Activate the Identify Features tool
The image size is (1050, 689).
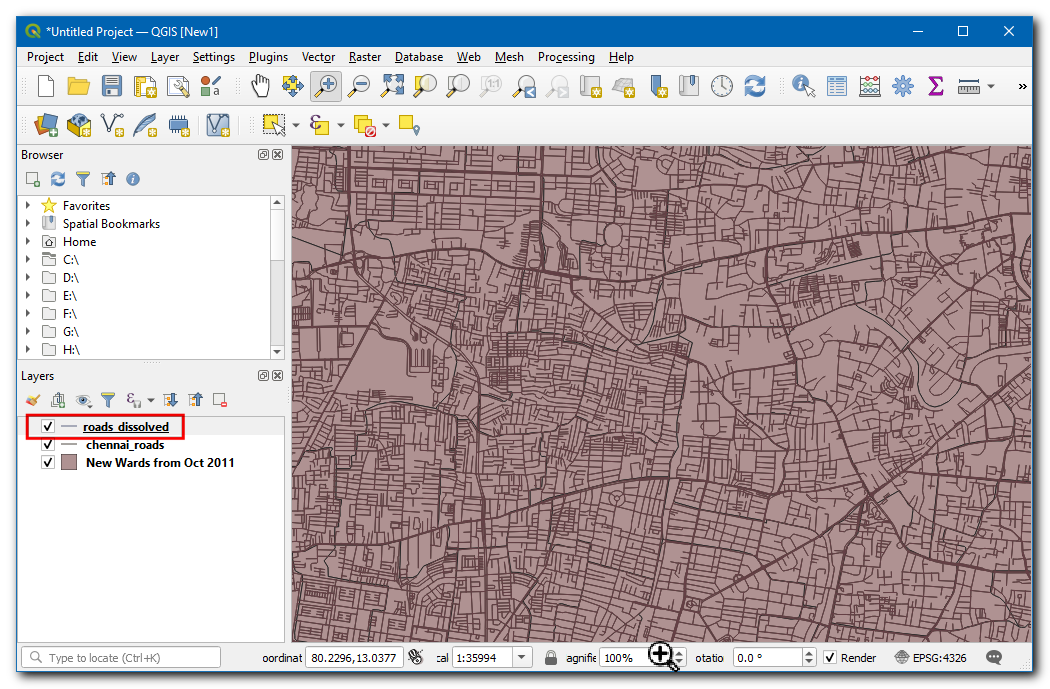click(x=803, y=87)
